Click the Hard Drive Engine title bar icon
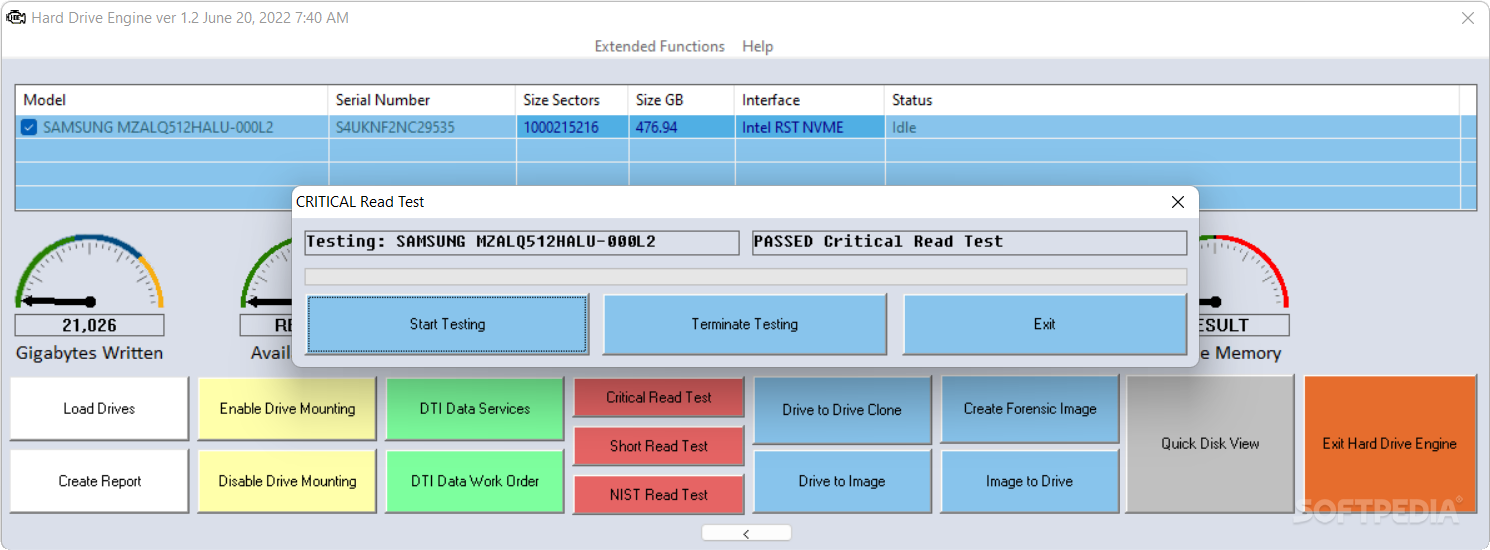 (x=16, y=18)
